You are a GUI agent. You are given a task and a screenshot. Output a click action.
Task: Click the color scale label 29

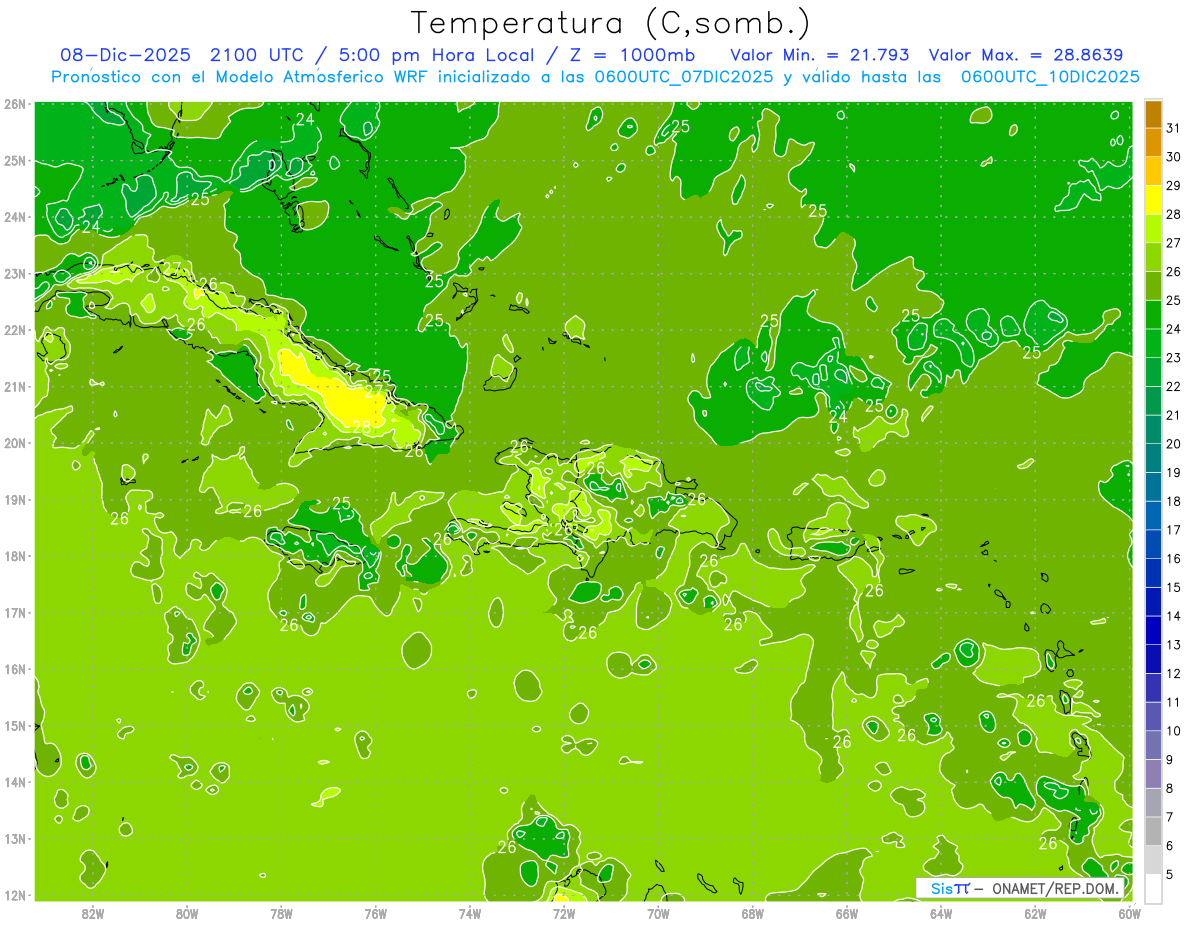pyautogui.click(x=1174, y=186)
